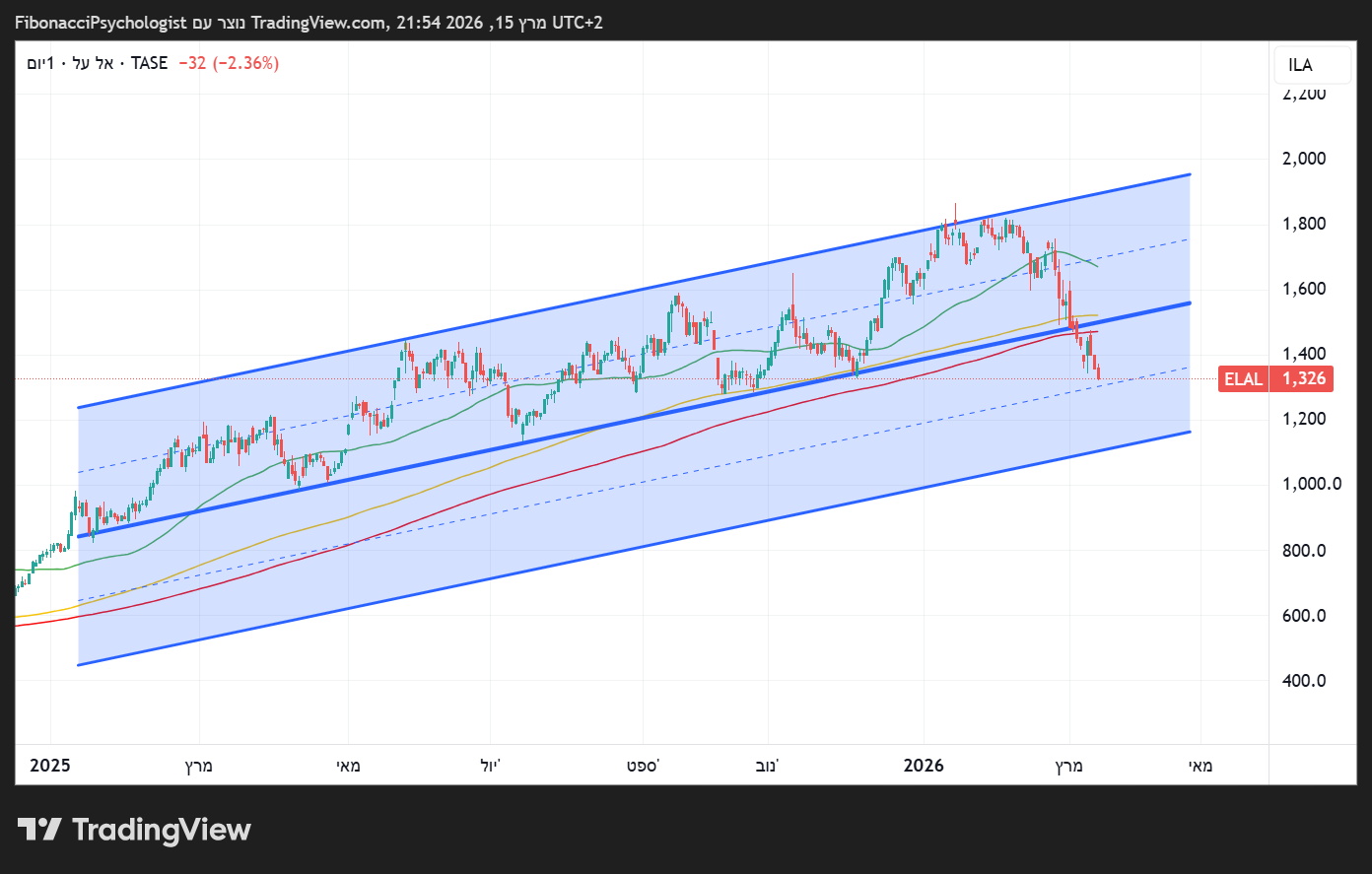Click the 800.0 price axis label

pyautogui.click(x=1304, y=551)
